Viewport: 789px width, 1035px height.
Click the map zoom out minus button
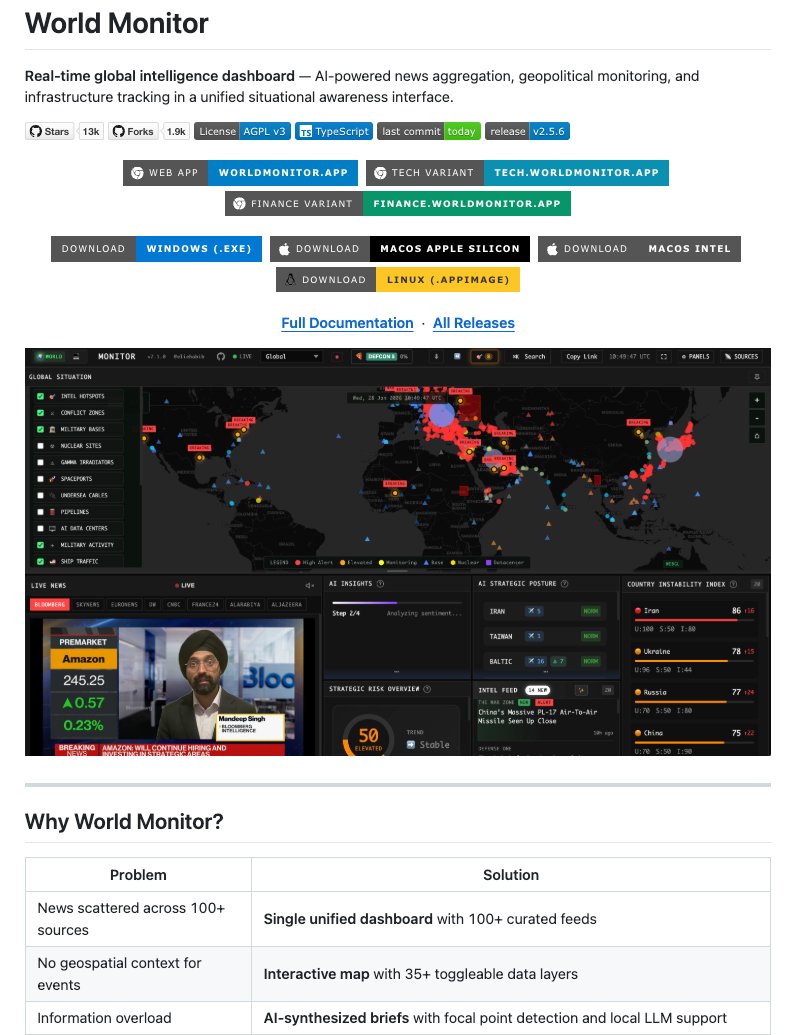(x=757, y=418)
